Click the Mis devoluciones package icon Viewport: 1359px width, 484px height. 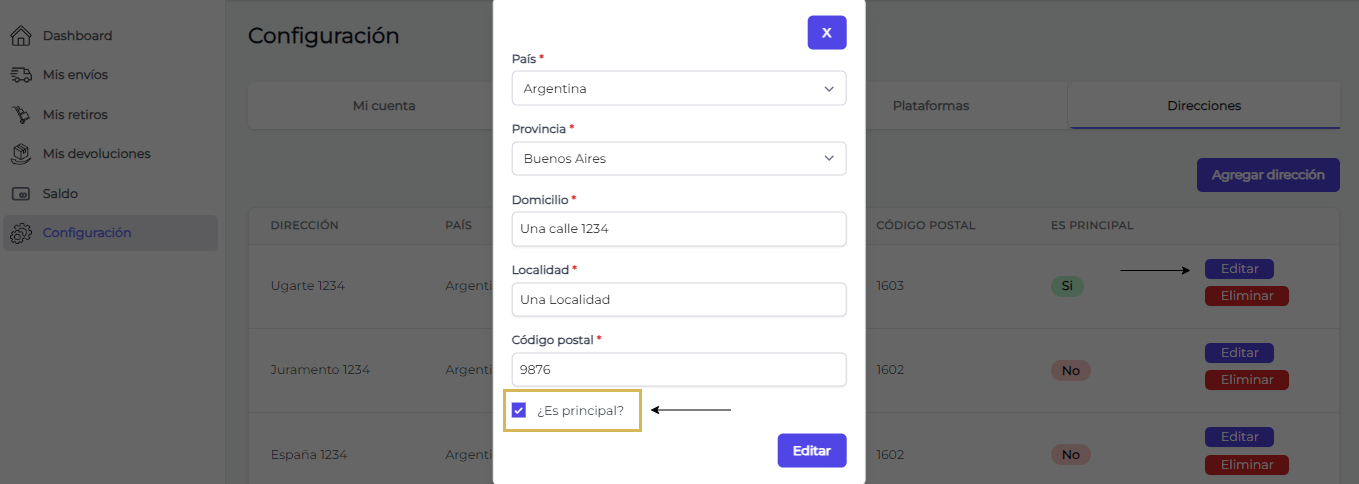coord(21,154)
